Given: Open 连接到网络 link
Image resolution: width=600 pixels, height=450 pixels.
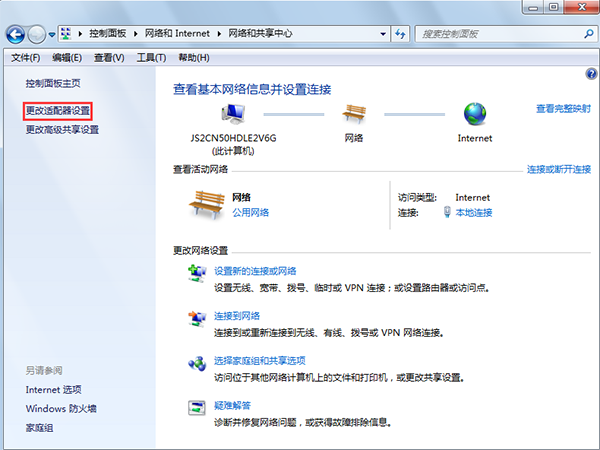Looking at the screenshot, I should click(237, 316).
